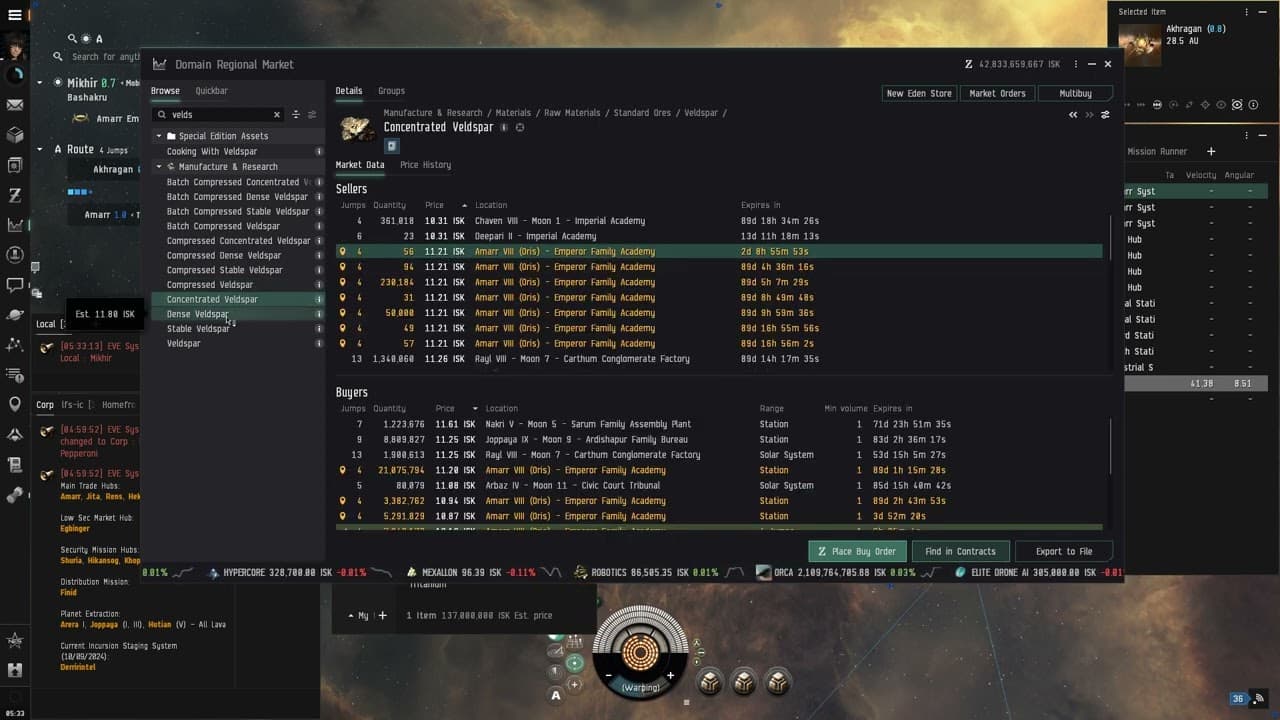
Task: Click the blue variations icon under Concentrated Veldspar
Action: tap(392, 146)
